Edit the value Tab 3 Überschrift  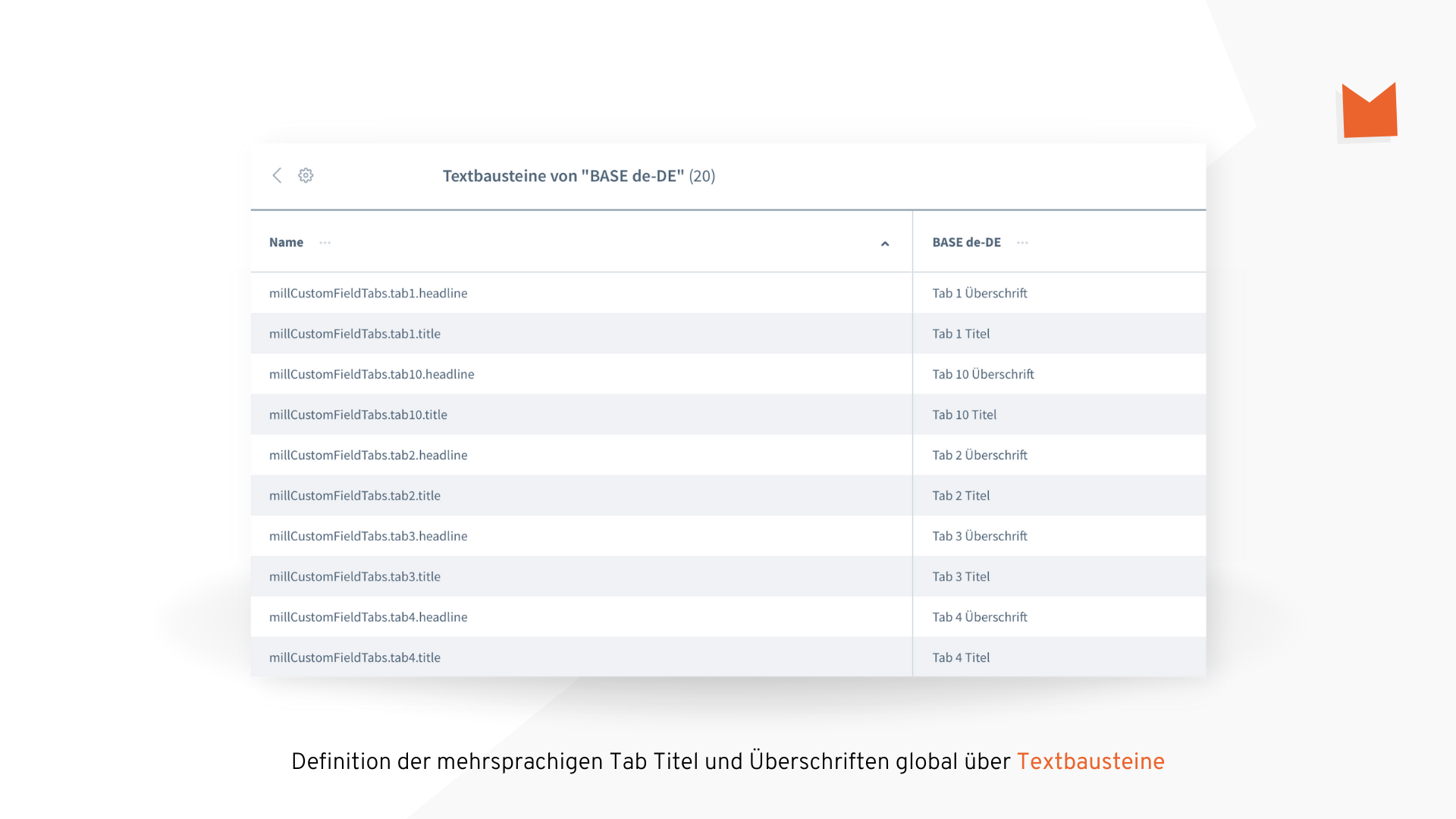point(980,536)
